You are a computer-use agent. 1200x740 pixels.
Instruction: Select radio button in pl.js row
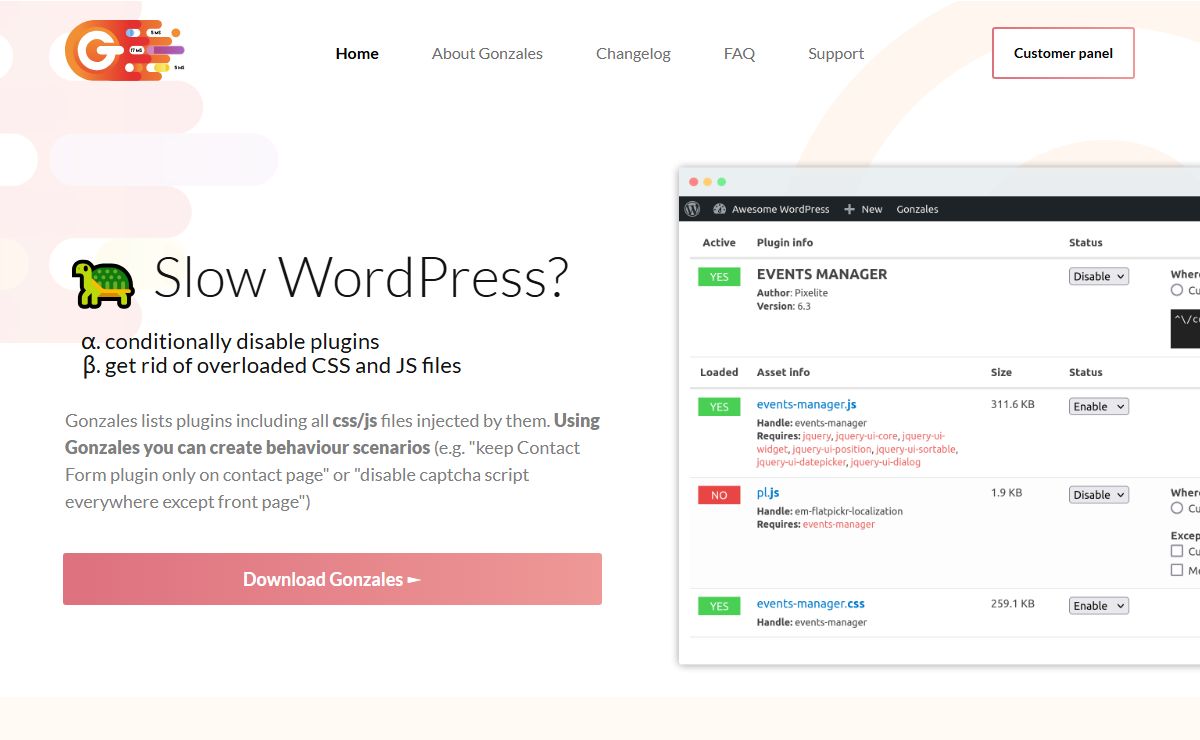[x=1176, y=509]
